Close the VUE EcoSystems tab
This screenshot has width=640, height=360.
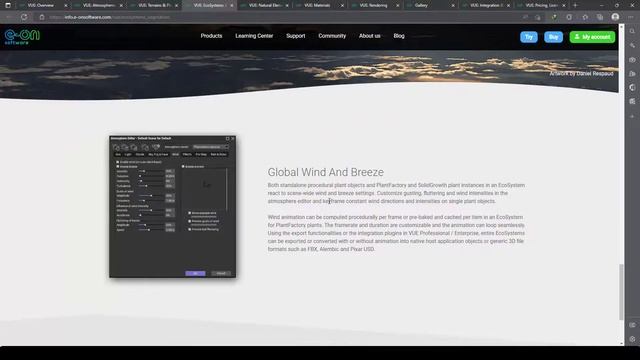coord(231,6)
